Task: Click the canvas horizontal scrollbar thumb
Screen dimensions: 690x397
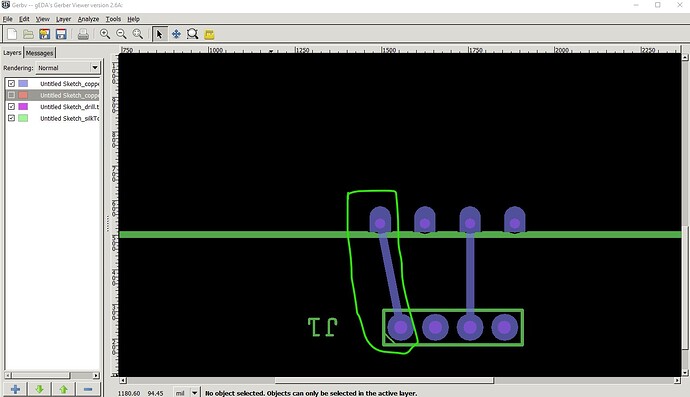Action: 384,380
